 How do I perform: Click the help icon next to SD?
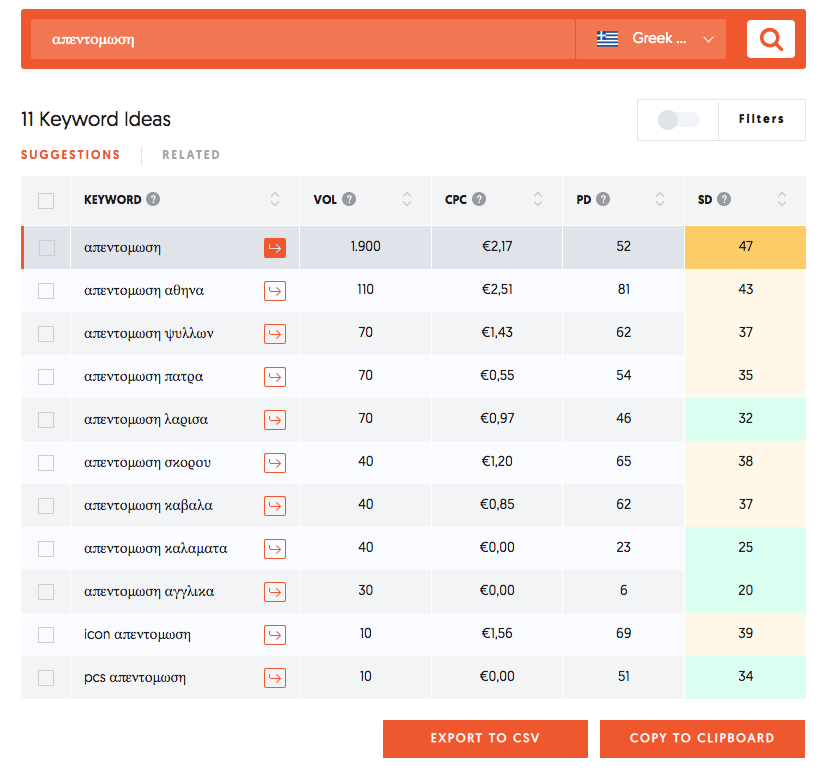pyautogui.click(x=724, y=199)
